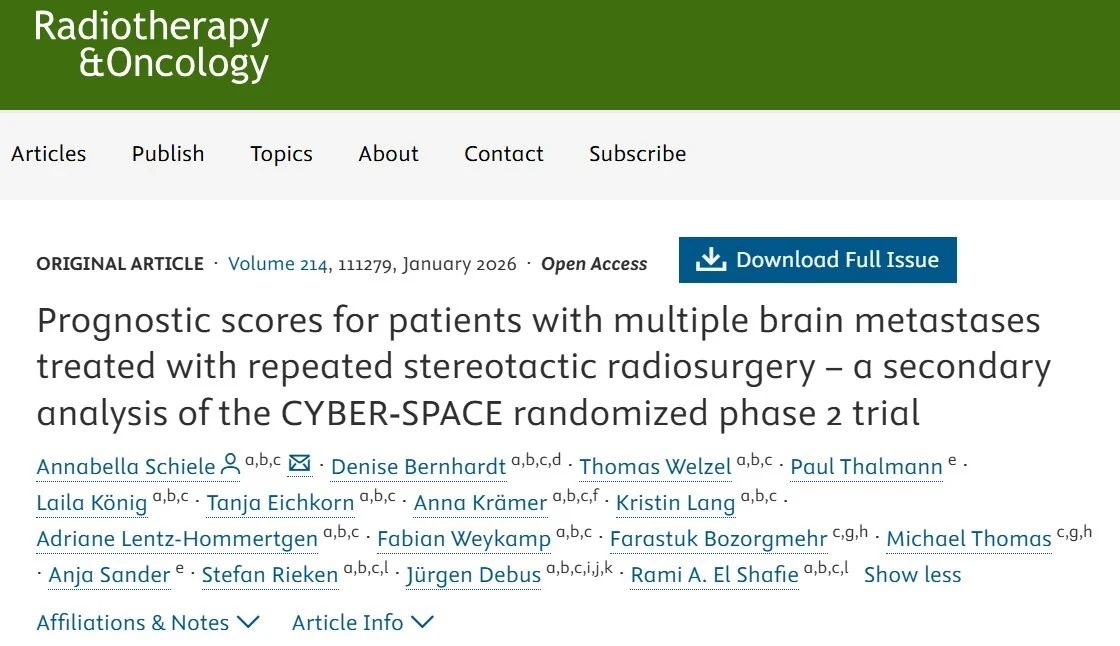Select the Topics navigation item
The width and height of the screenshot is (1120, 646).
click(x=281, y=154)
